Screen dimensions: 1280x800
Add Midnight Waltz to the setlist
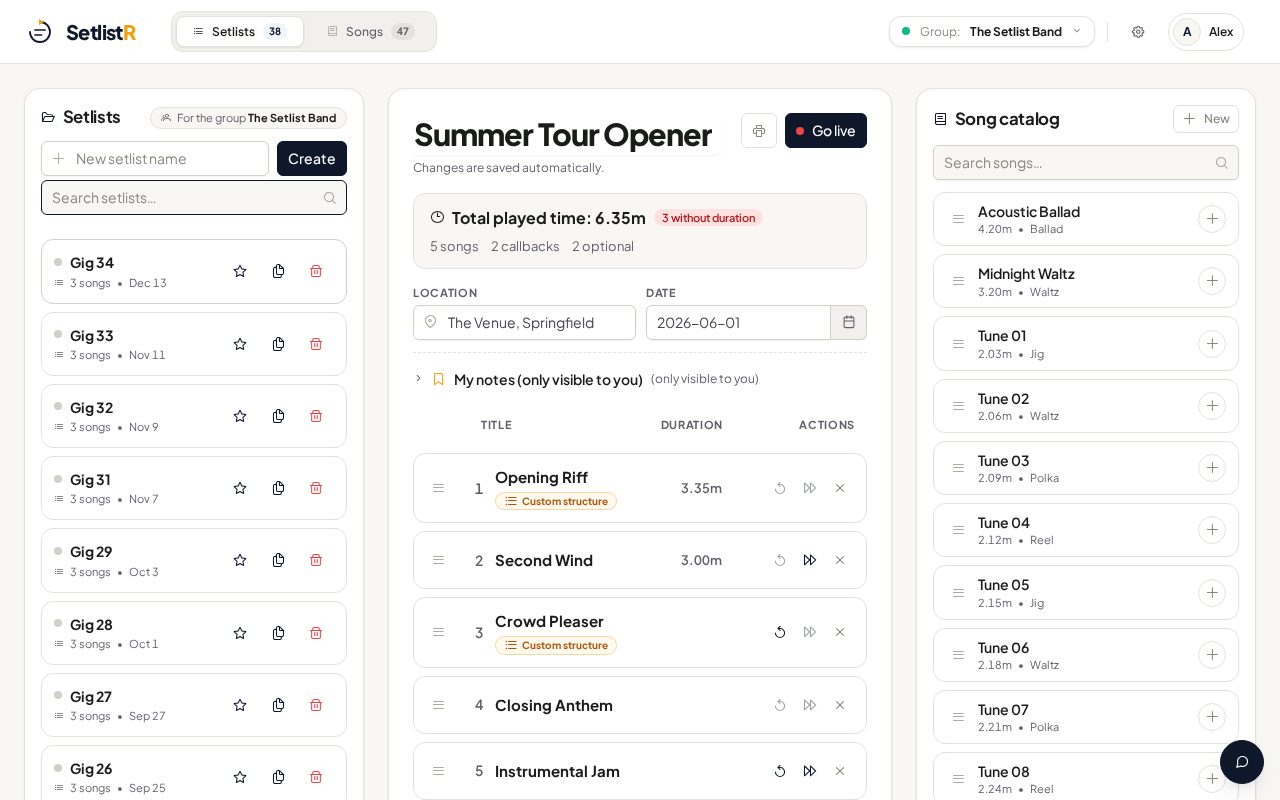coord(1212,281)
